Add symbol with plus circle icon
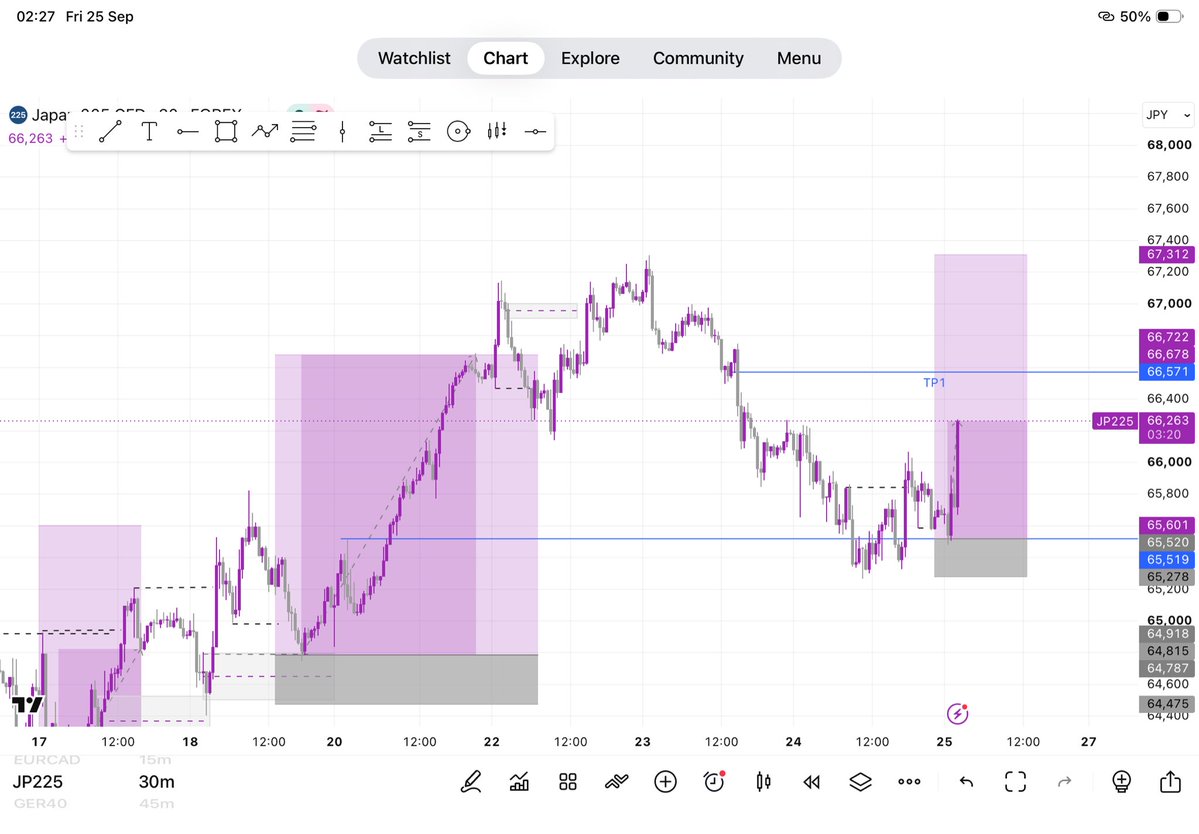The height and width of the screenshot is (834, 1199). click(665, 781)
